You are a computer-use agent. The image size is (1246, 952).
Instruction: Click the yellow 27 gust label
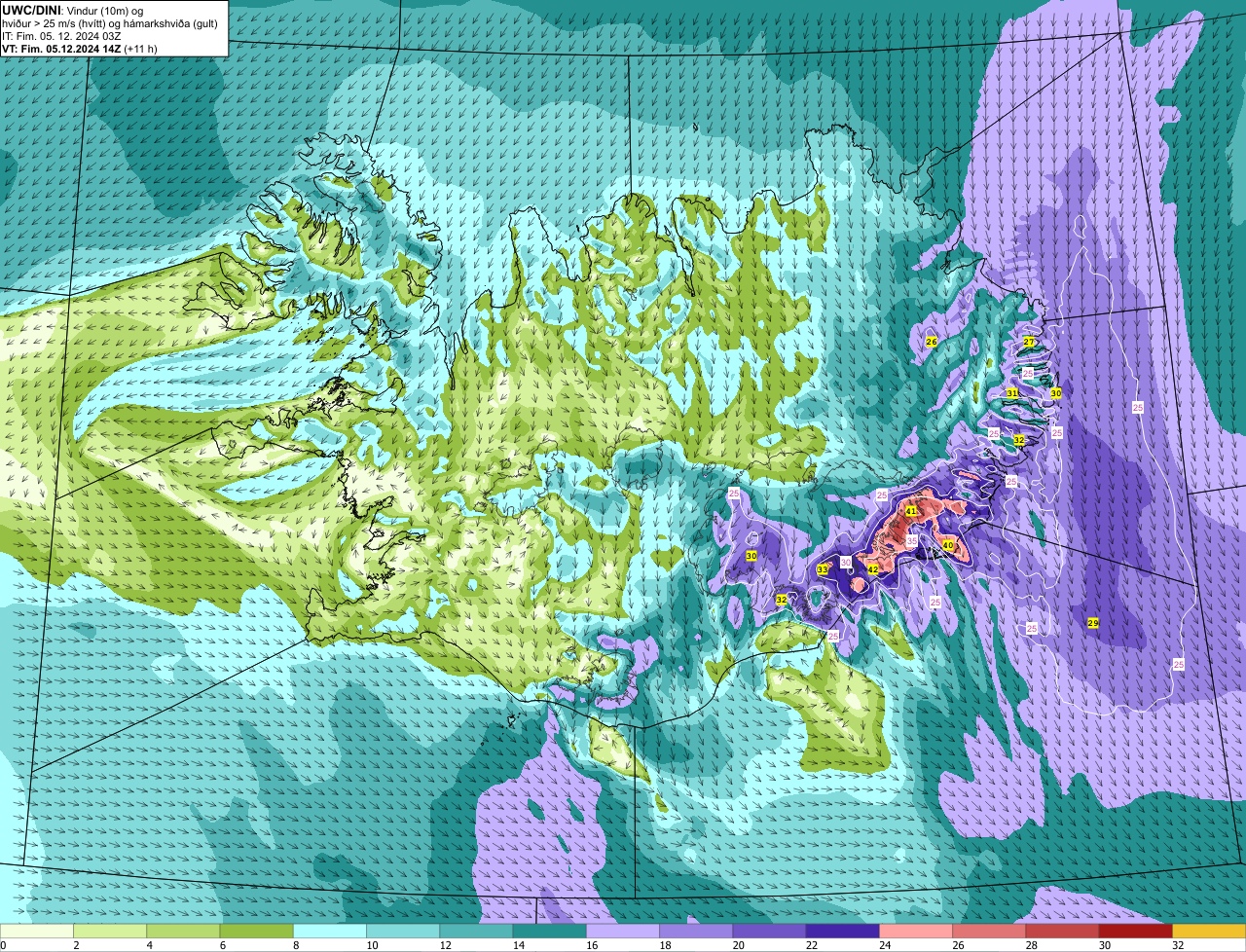(1029, 342)
